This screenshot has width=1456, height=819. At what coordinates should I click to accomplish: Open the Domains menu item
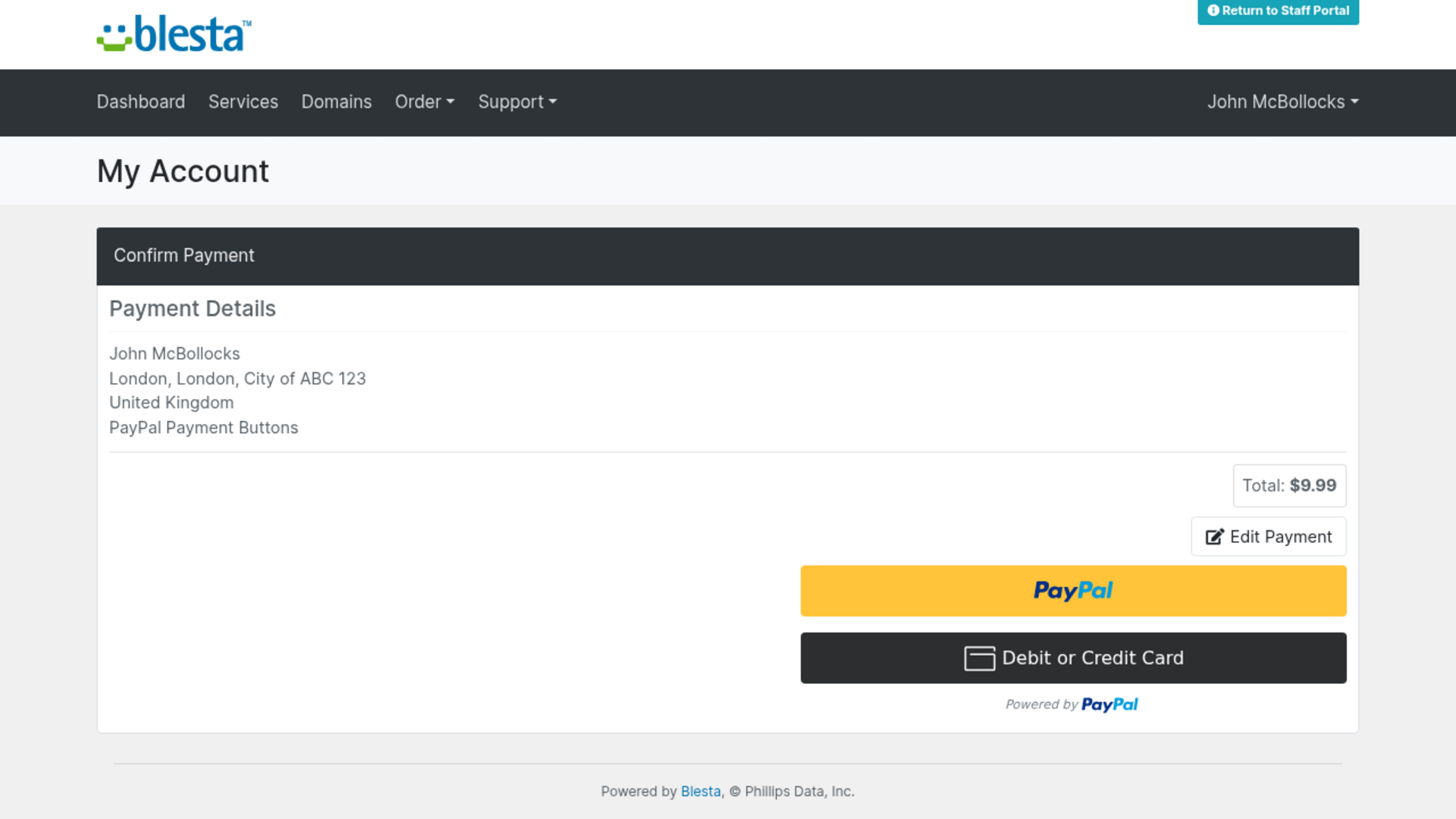(336, 102)
